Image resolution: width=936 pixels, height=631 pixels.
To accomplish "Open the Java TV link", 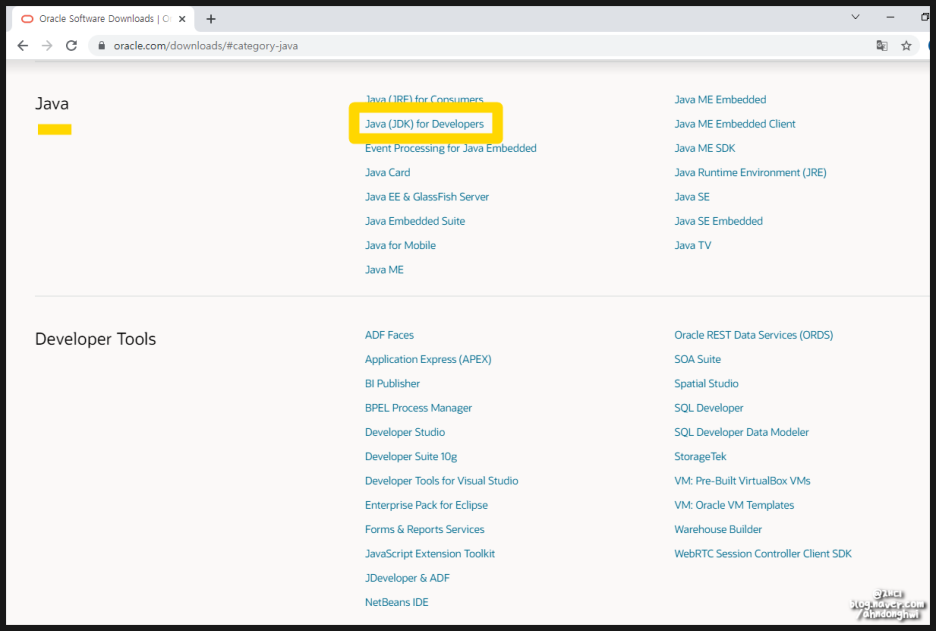I will coord(692,245).
